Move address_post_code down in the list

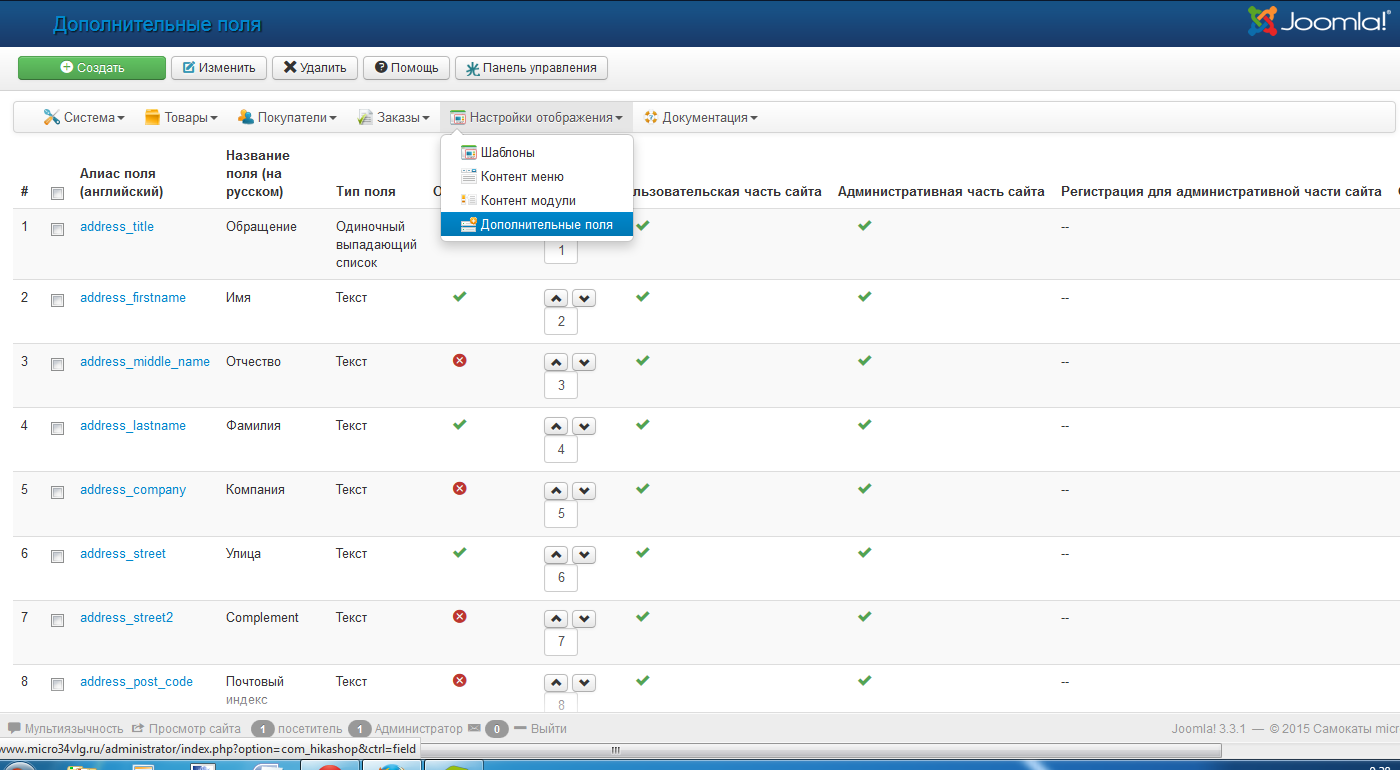click(x=584, y=682)
